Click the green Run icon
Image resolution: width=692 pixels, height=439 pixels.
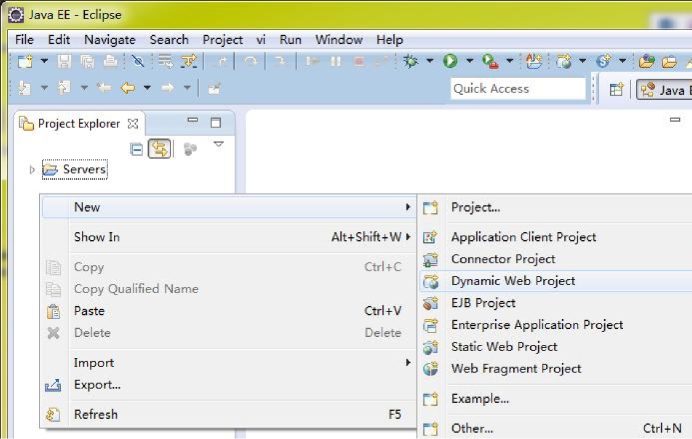coord(450,61)
